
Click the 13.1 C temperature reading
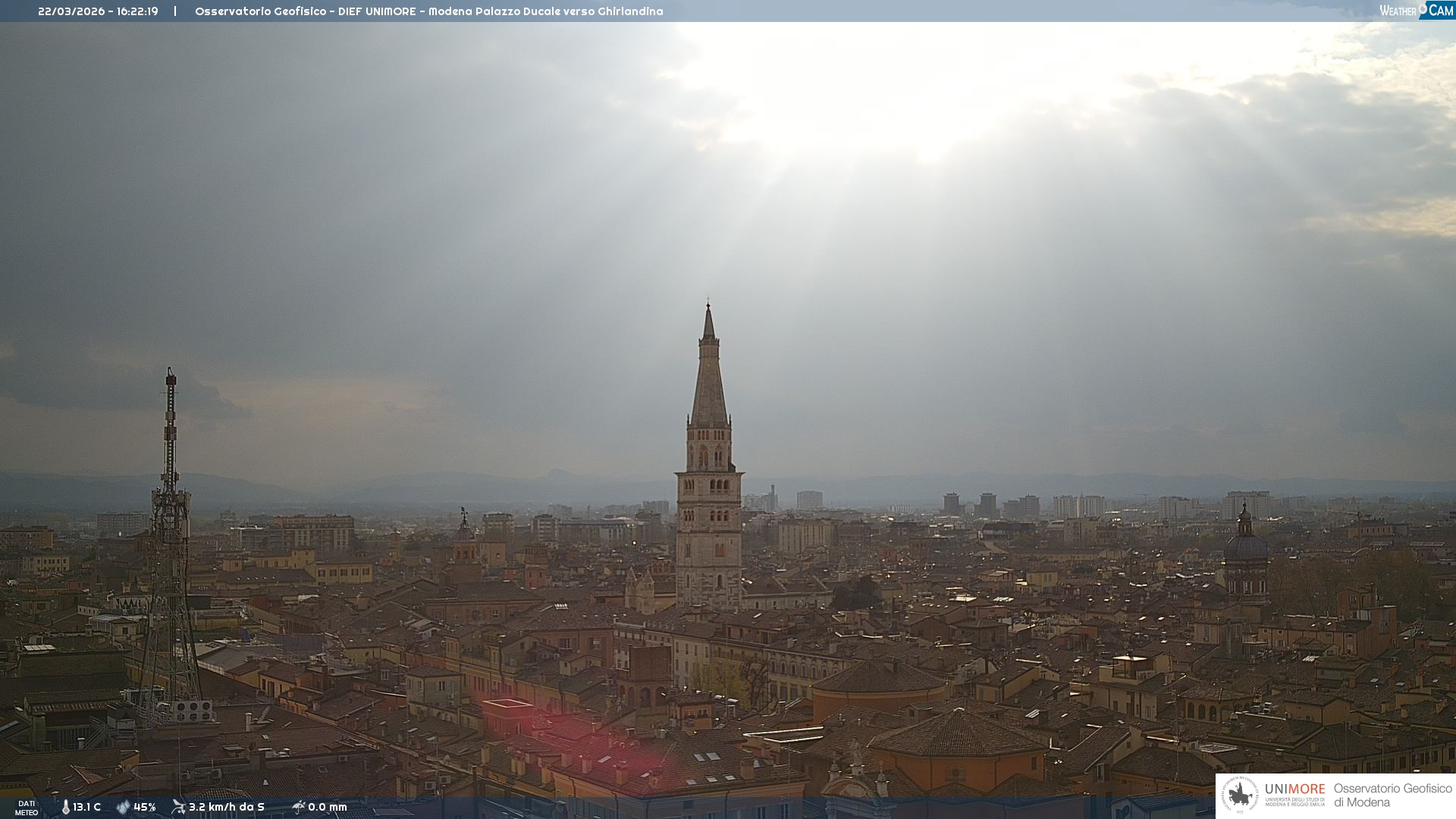pyautogui.click(x=86, y=807)
